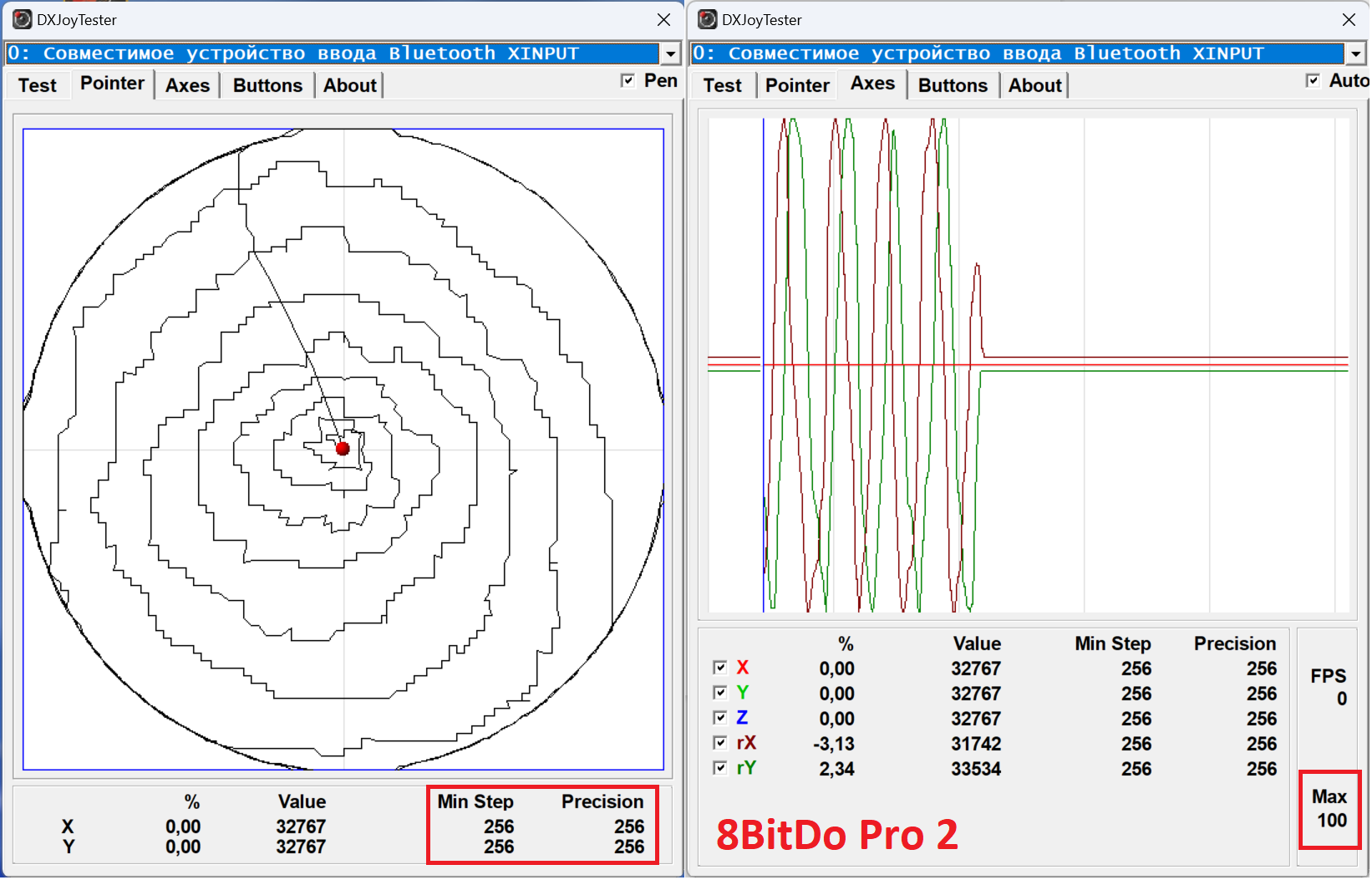1372x880 pixels.
Task: Close the right DXJoyTester window
Action: point(1349,19)
